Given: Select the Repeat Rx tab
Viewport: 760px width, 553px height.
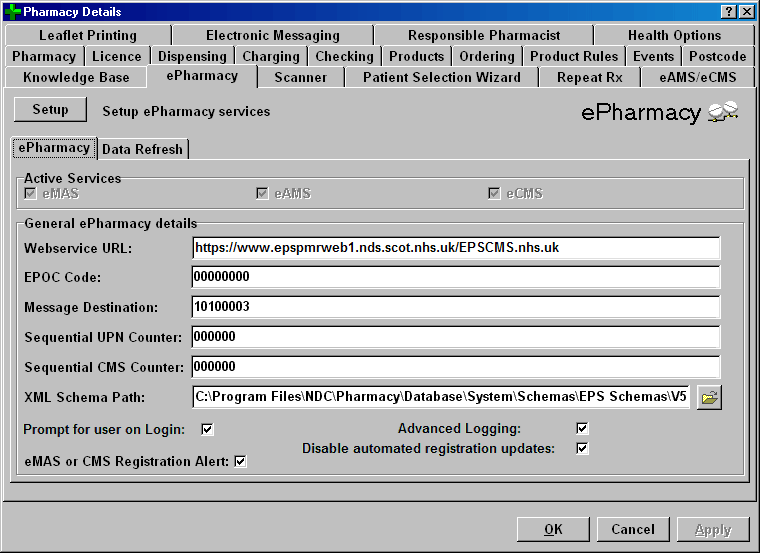Looking at the screenshot, I should point(588,77).
